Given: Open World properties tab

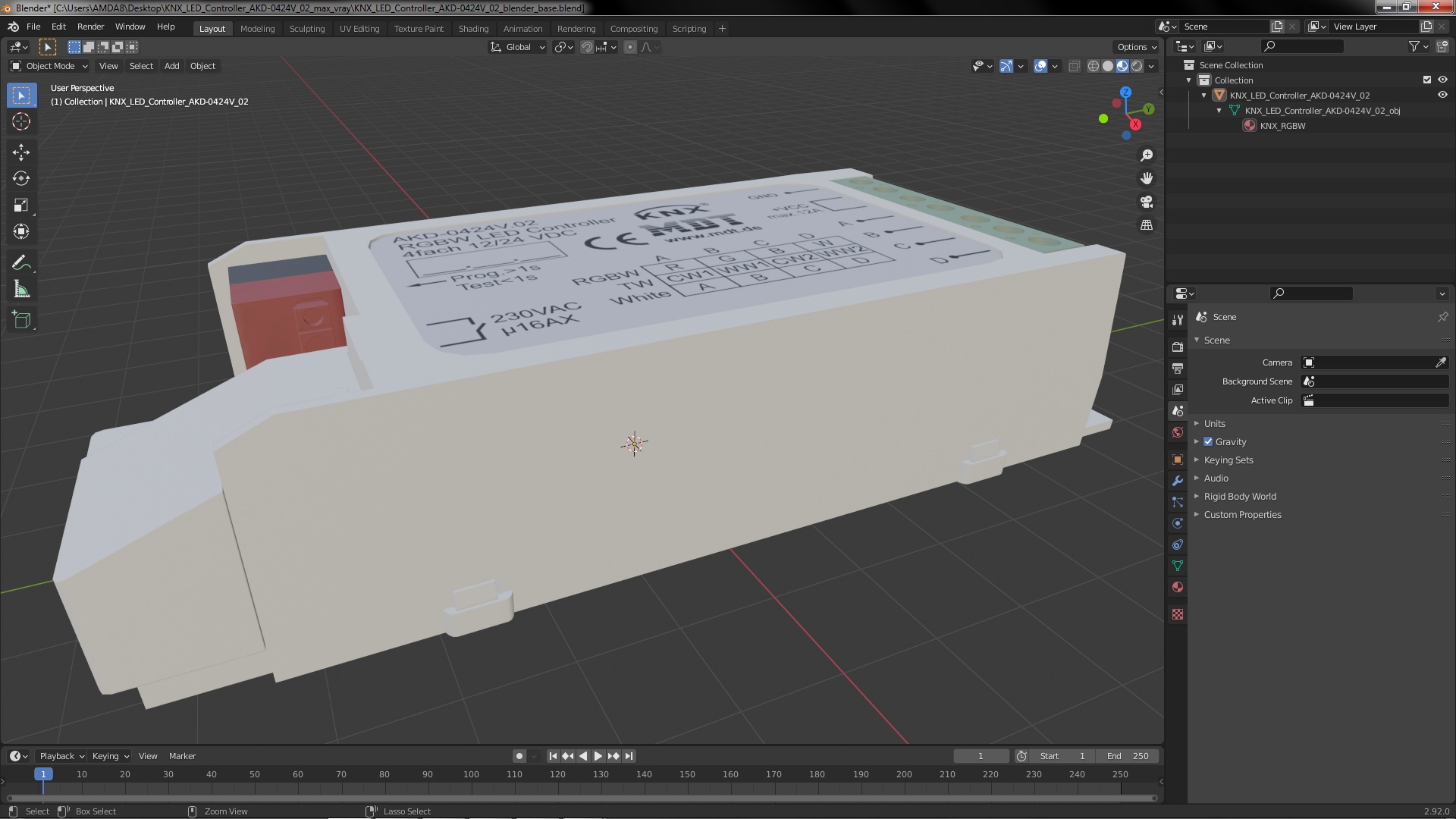Looking at the screenshot, I should (x=1178, y=432).
